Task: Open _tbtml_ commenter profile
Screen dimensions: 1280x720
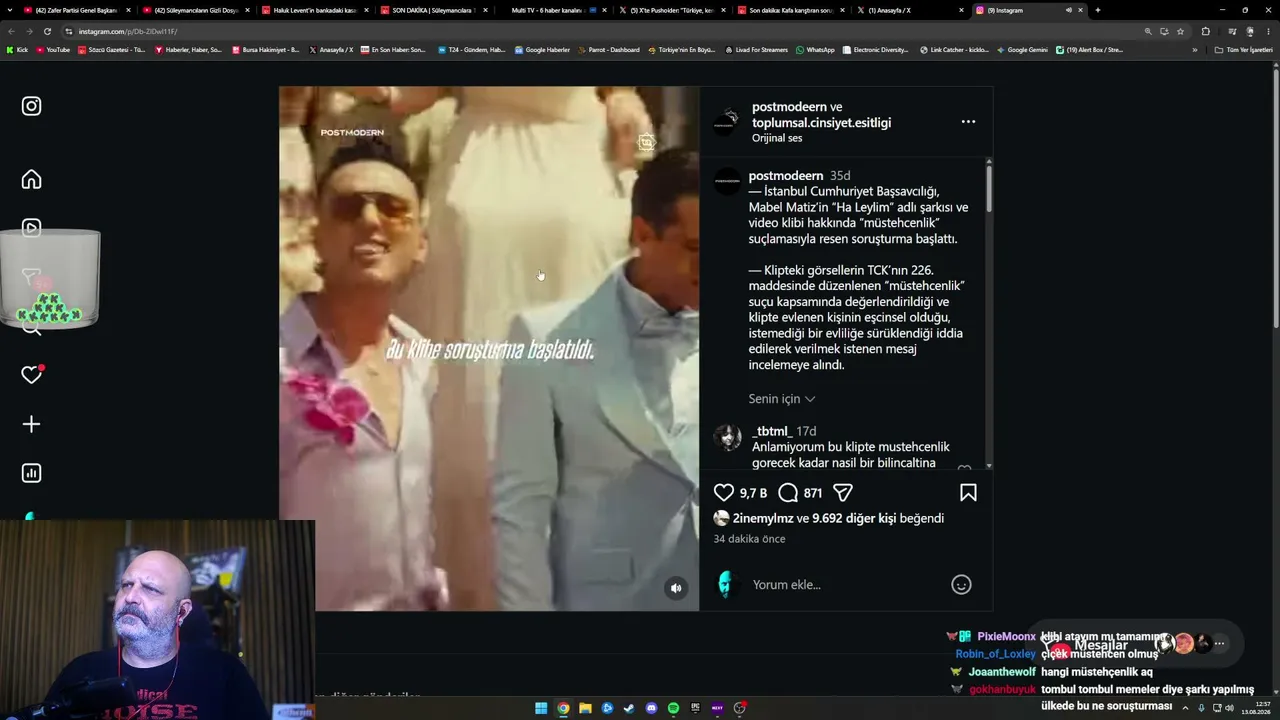Action: (770, 431)
